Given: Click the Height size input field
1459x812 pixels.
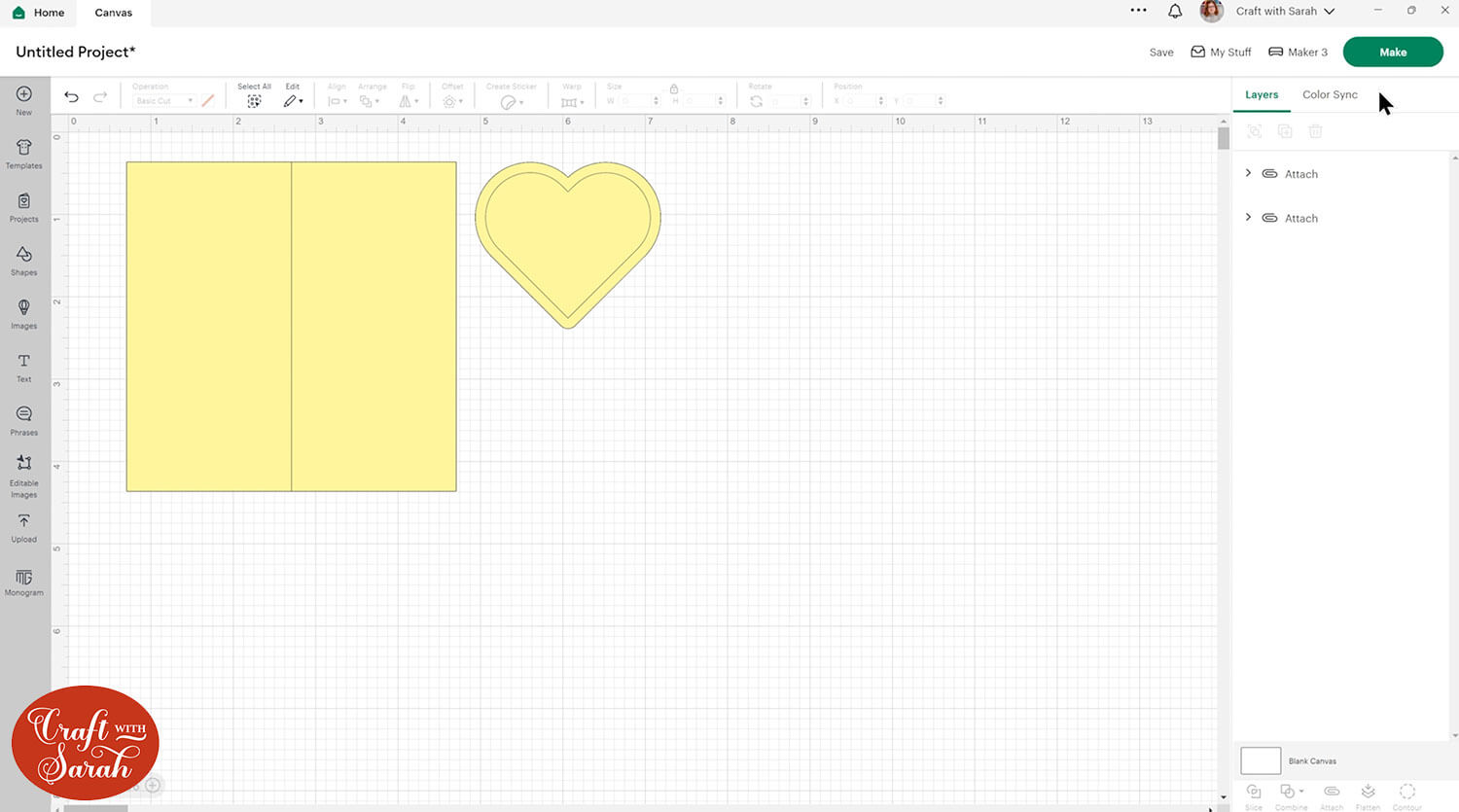Looking at the screenshot, I should coord(704,101).
